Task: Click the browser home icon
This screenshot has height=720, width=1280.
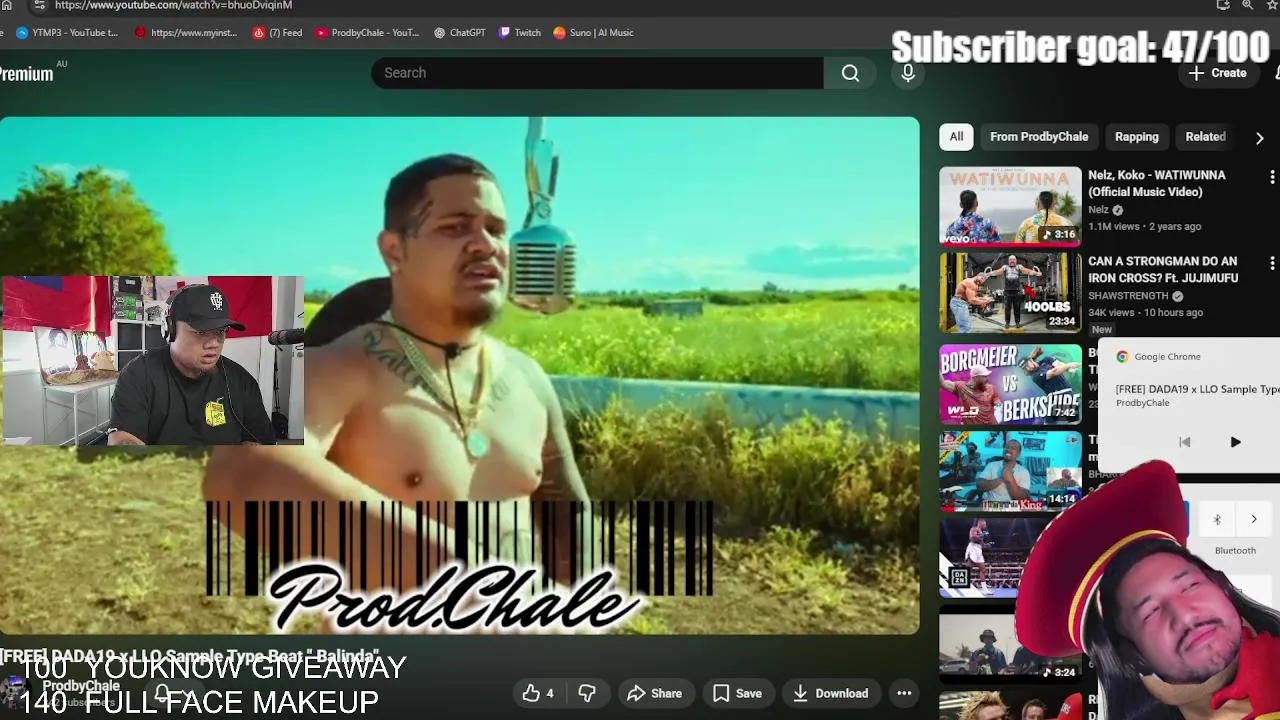Action: 6,5
